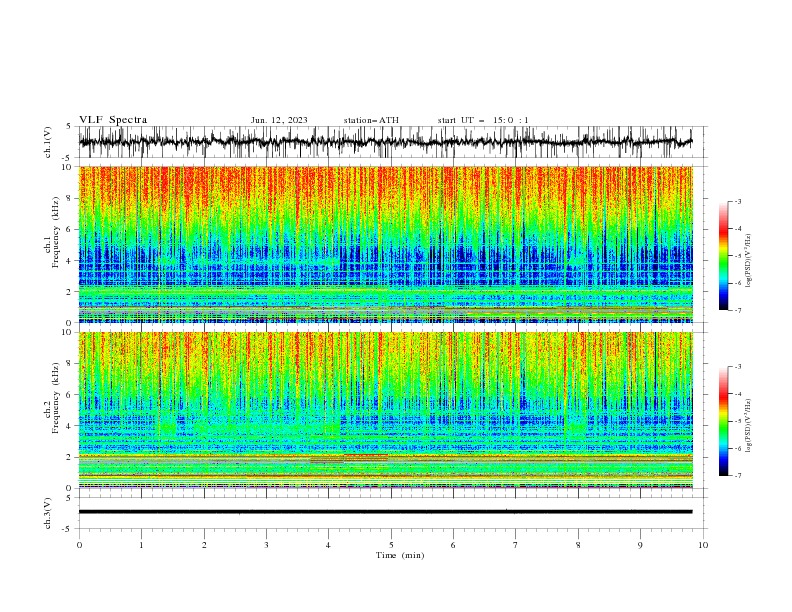
Task: Click the "-7" label on ch.1 color bar
Action: coord(737,310)
